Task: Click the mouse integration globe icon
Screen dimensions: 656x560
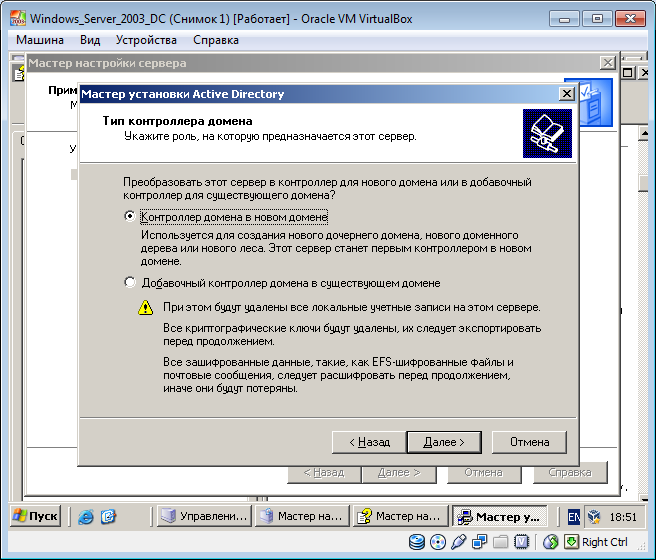Action: (551, 542)
